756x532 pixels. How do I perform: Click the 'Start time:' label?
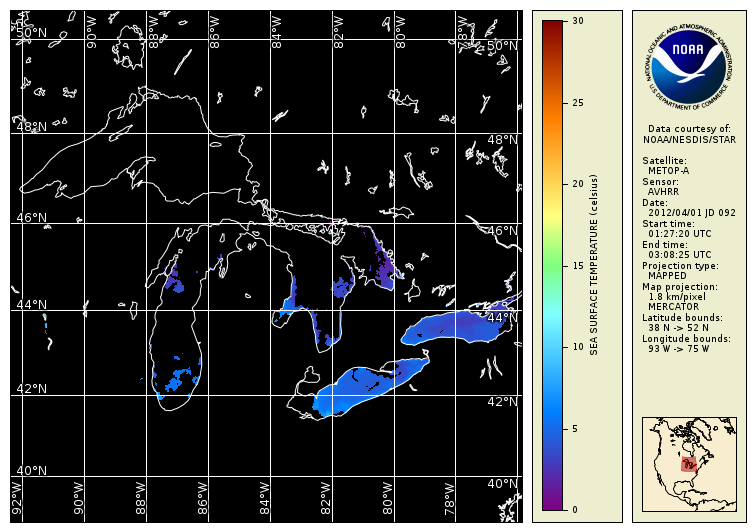coord(668,224)
